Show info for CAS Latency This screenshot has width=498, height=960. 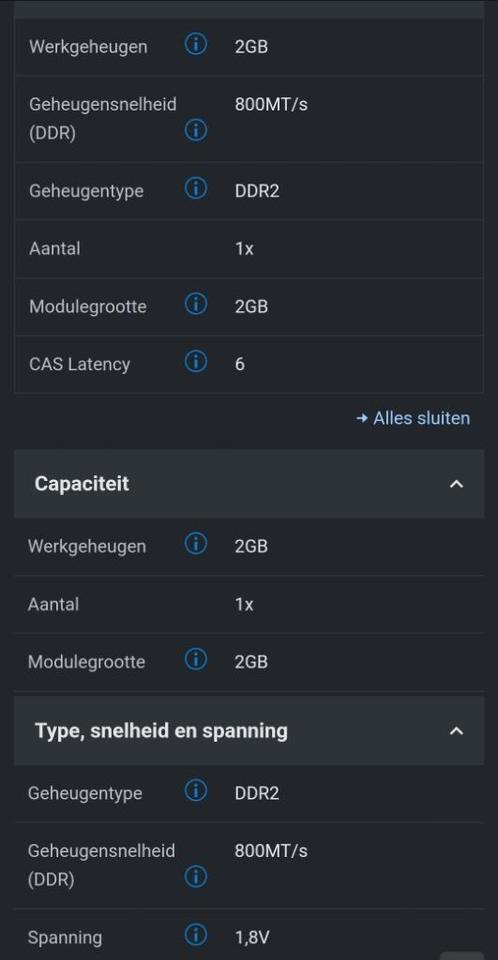[195, 362]
